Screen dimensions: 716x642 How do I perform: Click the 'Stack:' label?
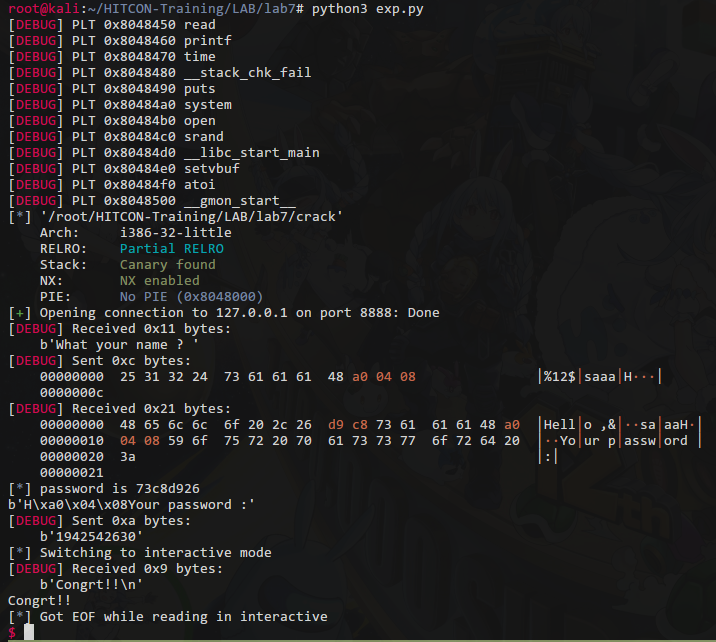tap(63, 264)
